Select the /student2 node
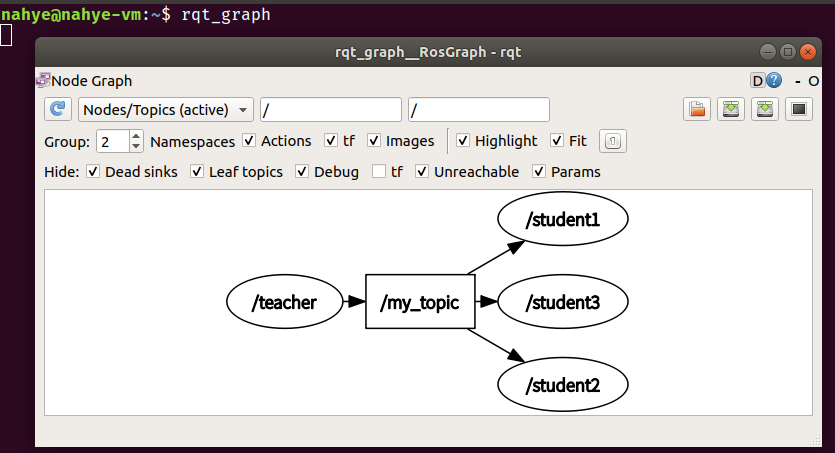Viewport: 835px width, 453px height. point(563,384)
